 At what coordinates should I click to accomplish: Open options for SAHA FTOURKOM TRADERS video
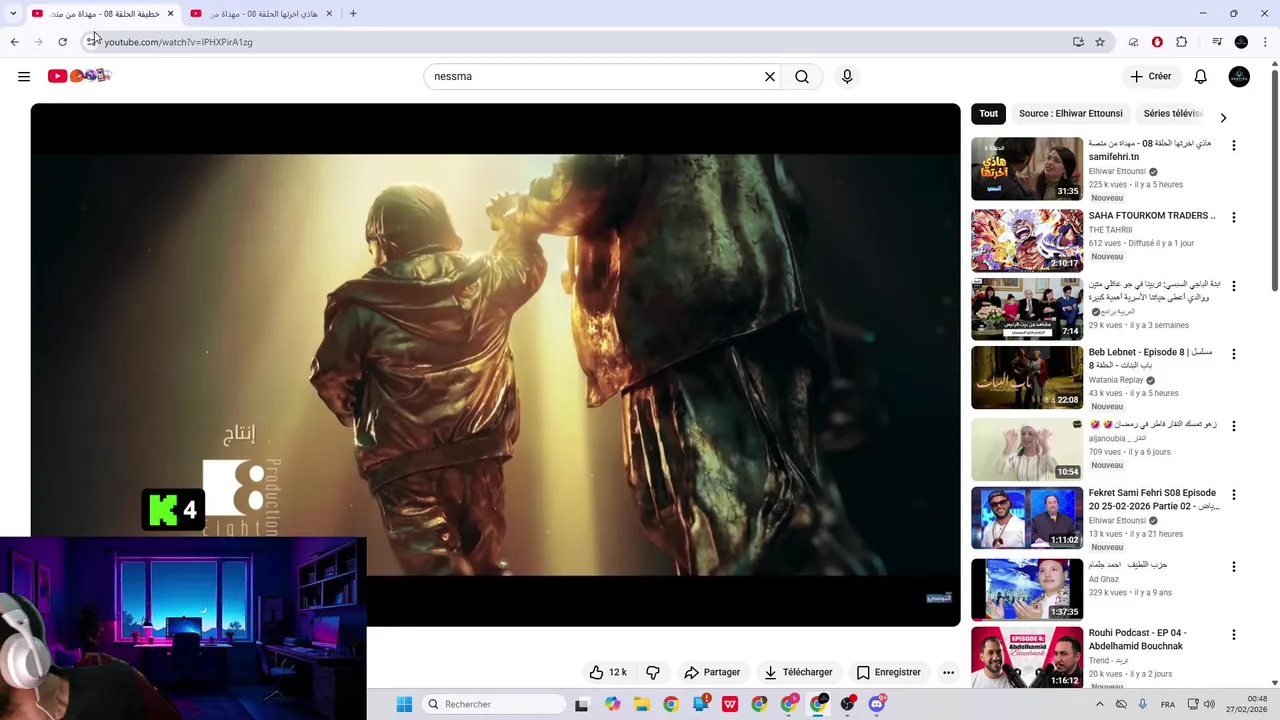click(1233, 217)
